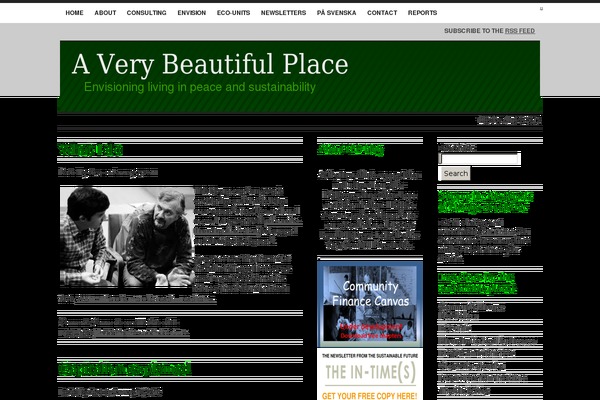
Task: Click into the sidebar search field
Action: tap(479, 158)
